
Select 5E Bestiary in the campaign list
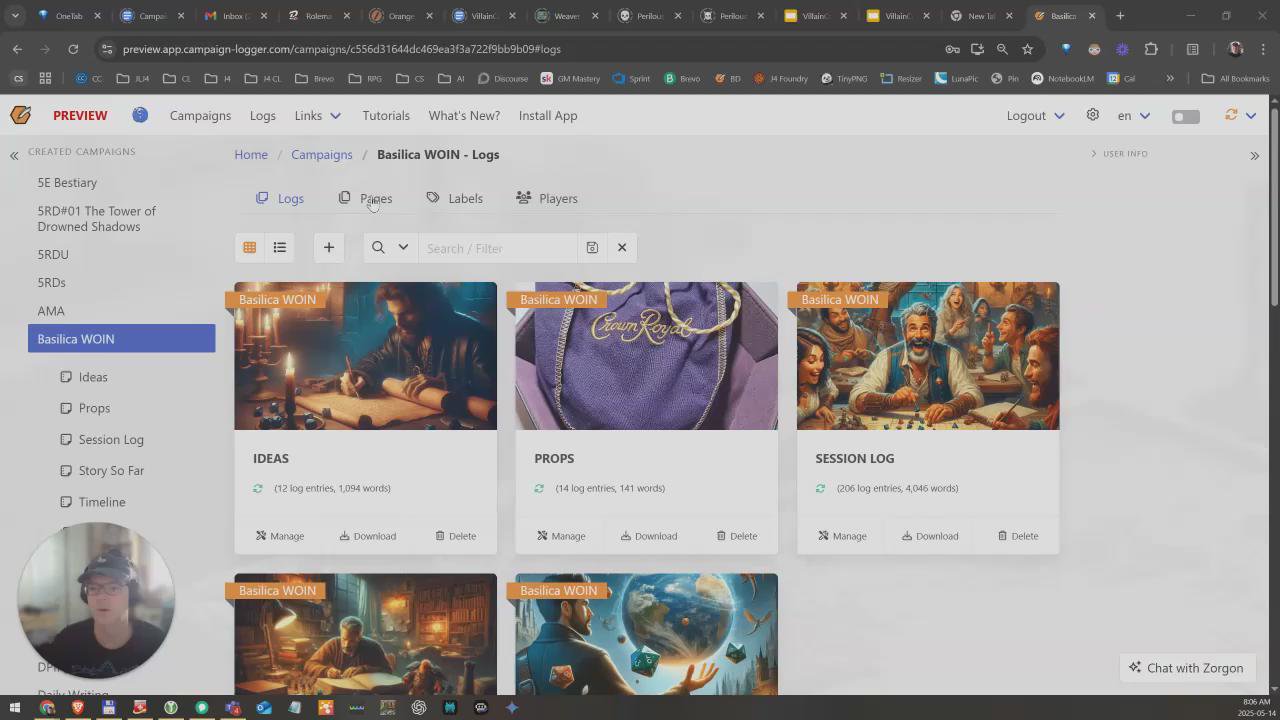(67, 183)
